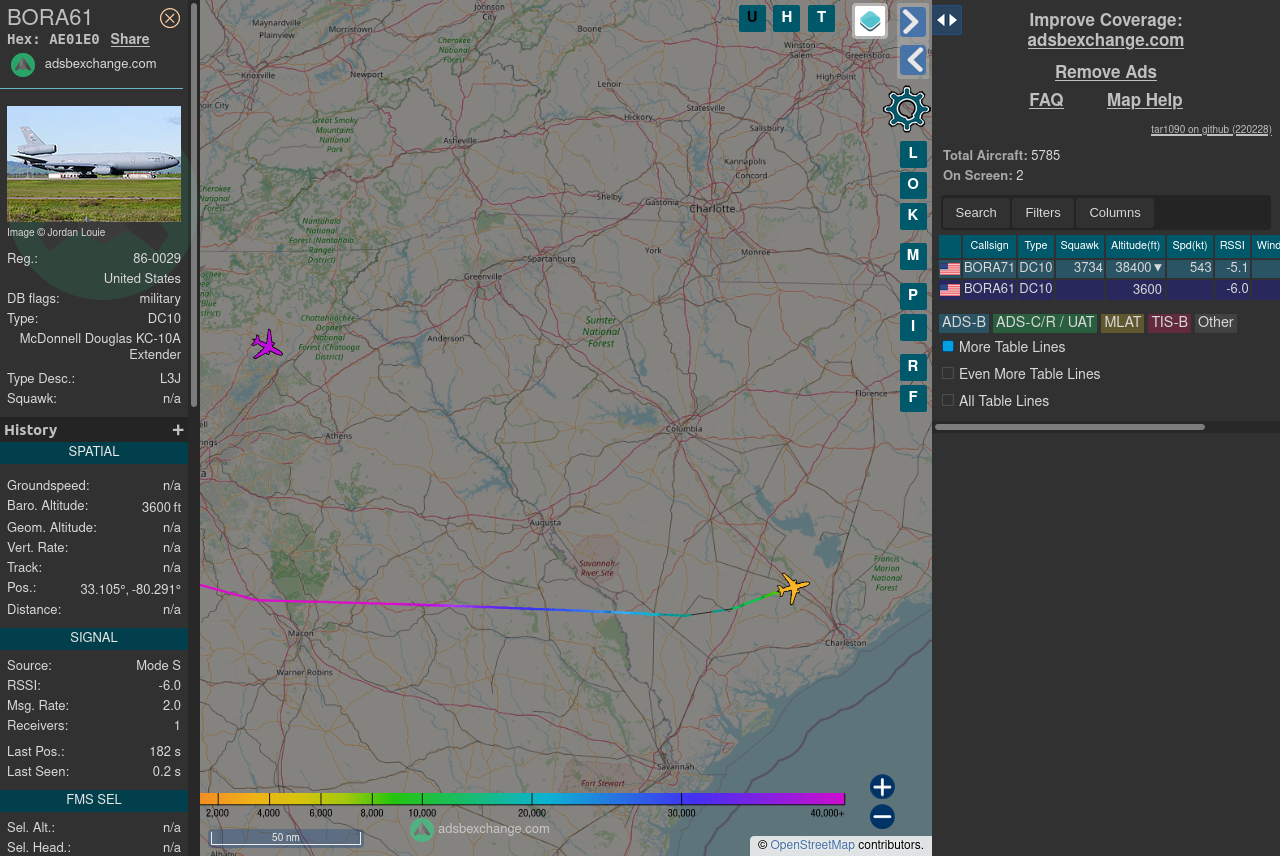Sort table by Altitude(ft) column
This screenshot has width=1280, height=856.
coord(1135,246)
